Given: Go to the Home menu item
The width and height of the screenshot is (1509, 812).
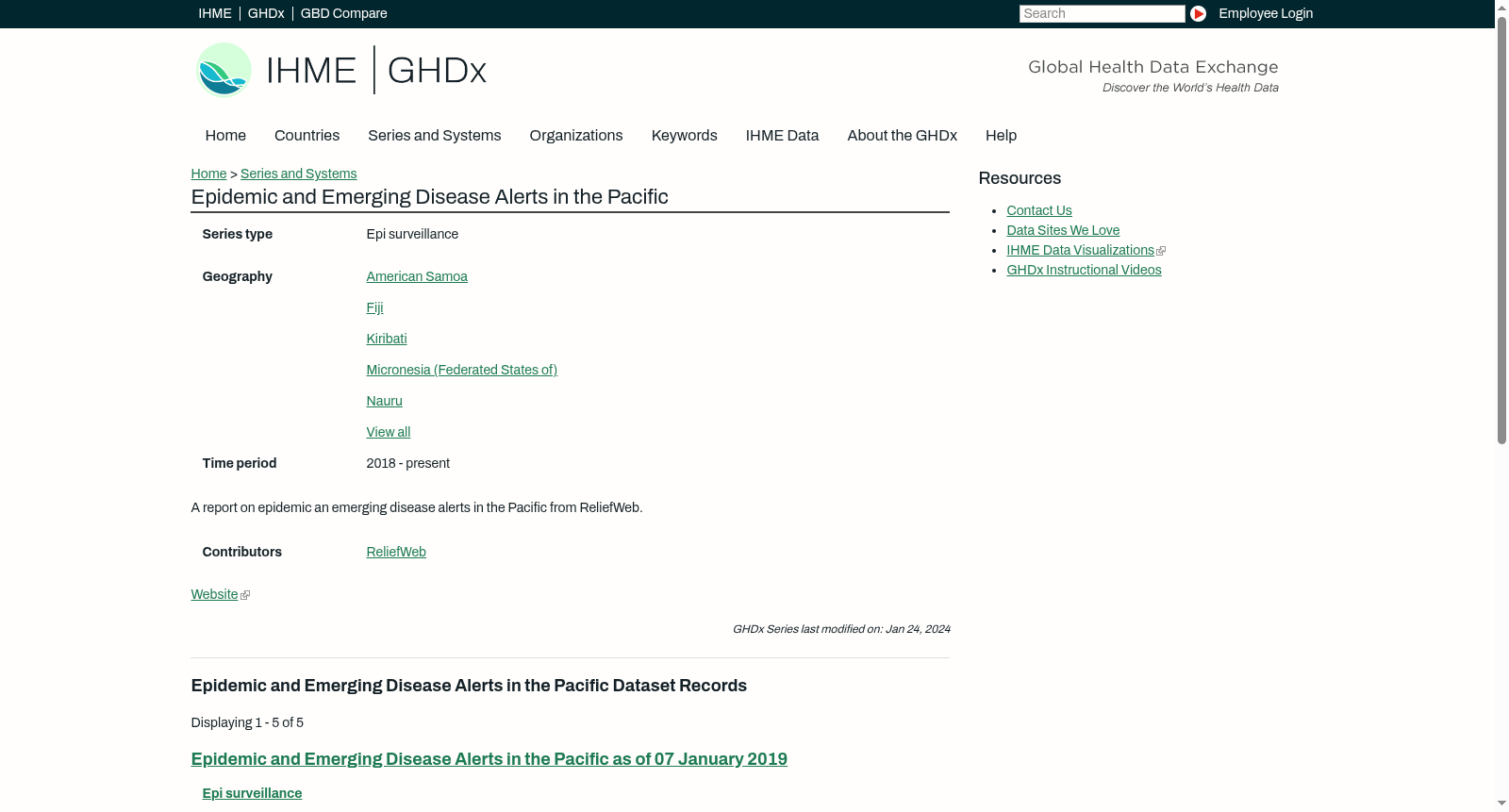Looking at the screenshot, I should [x=225, y=136].
